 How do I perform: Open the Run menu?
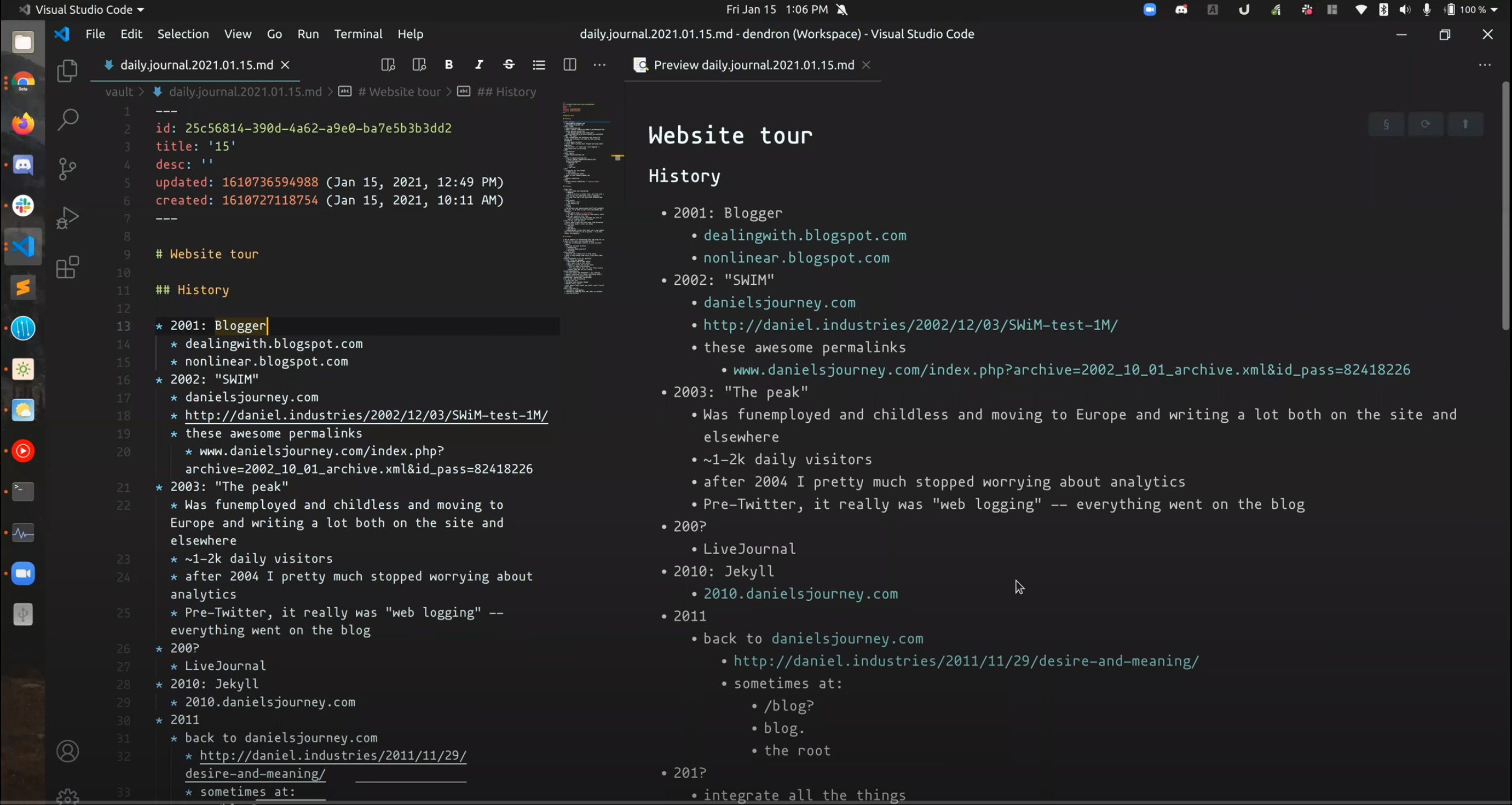308,34
